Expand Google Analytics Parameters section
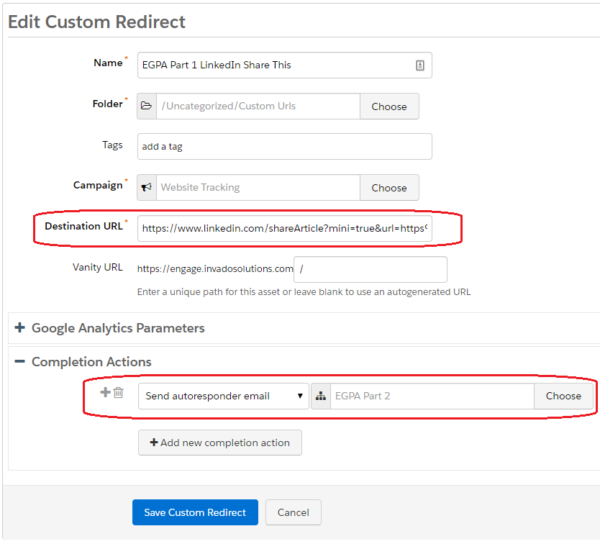The width and height of the screenshot is (600, 544). pos(20,327)
